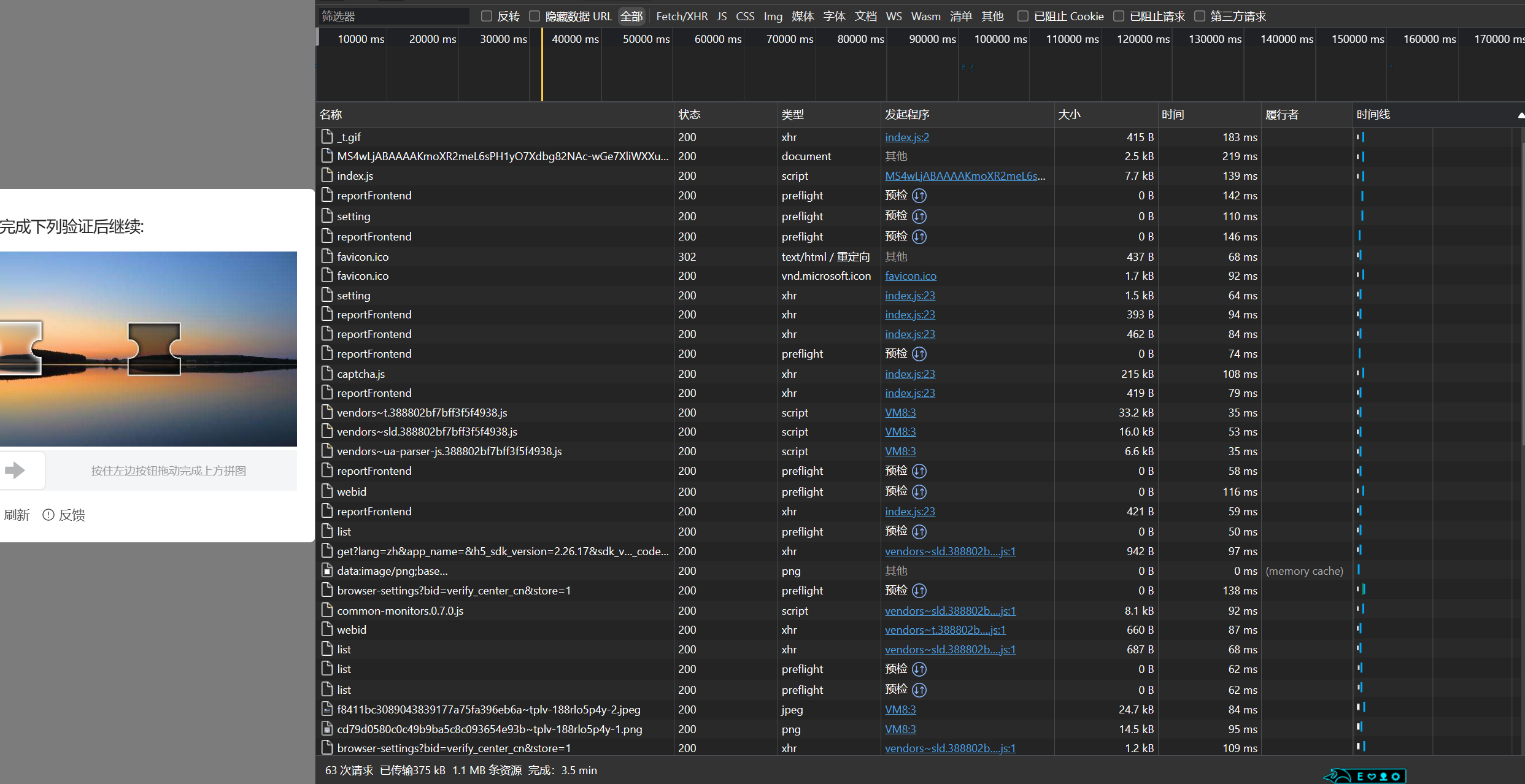
Task: Click the feedback exclamation icon
Action: pos(48,515)
